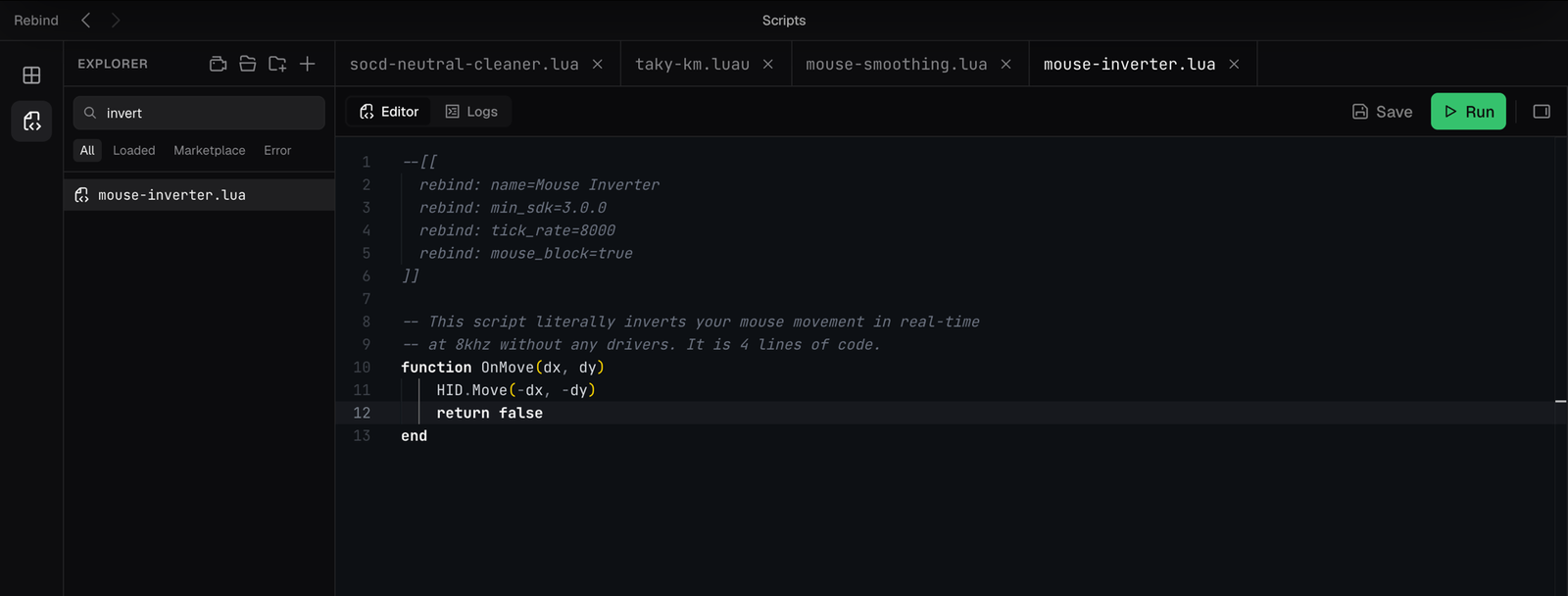Click the Scripts window title

pos(784,20)
